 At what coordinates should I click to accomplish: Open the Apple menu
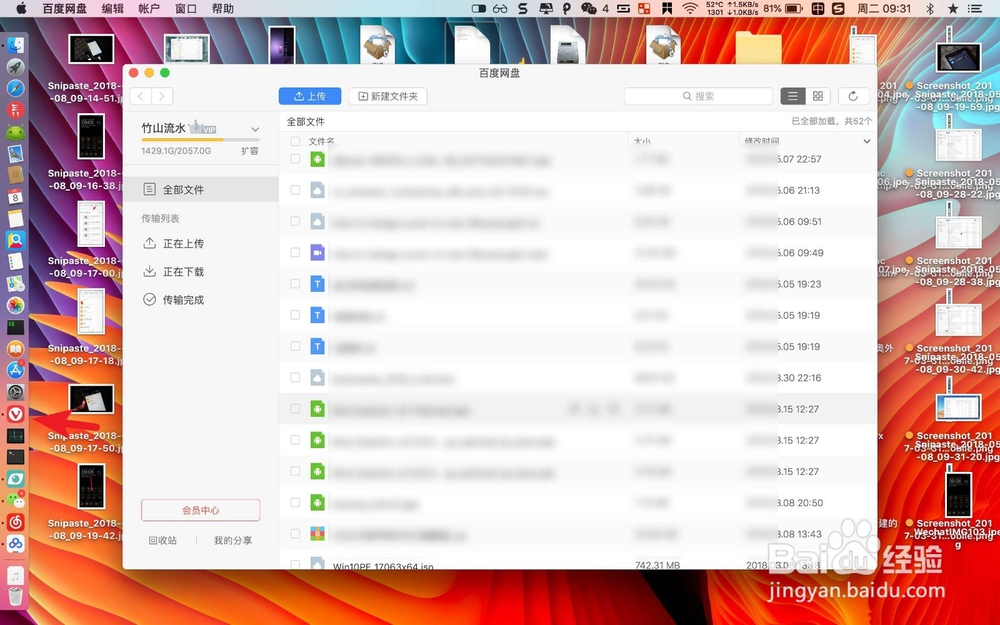tap(21, 8)
